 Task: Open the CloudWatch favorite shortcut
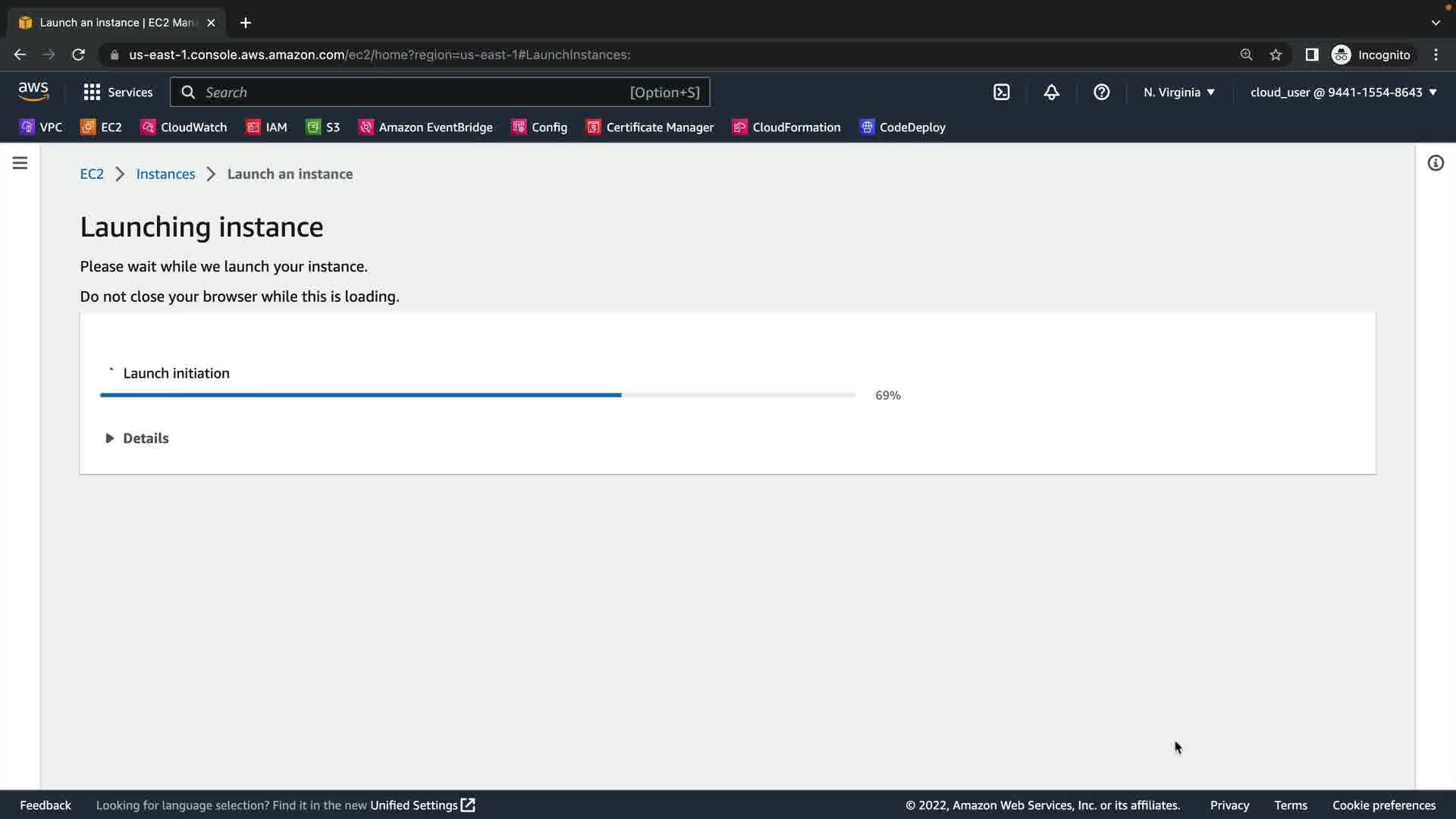[x=184, y=127]
